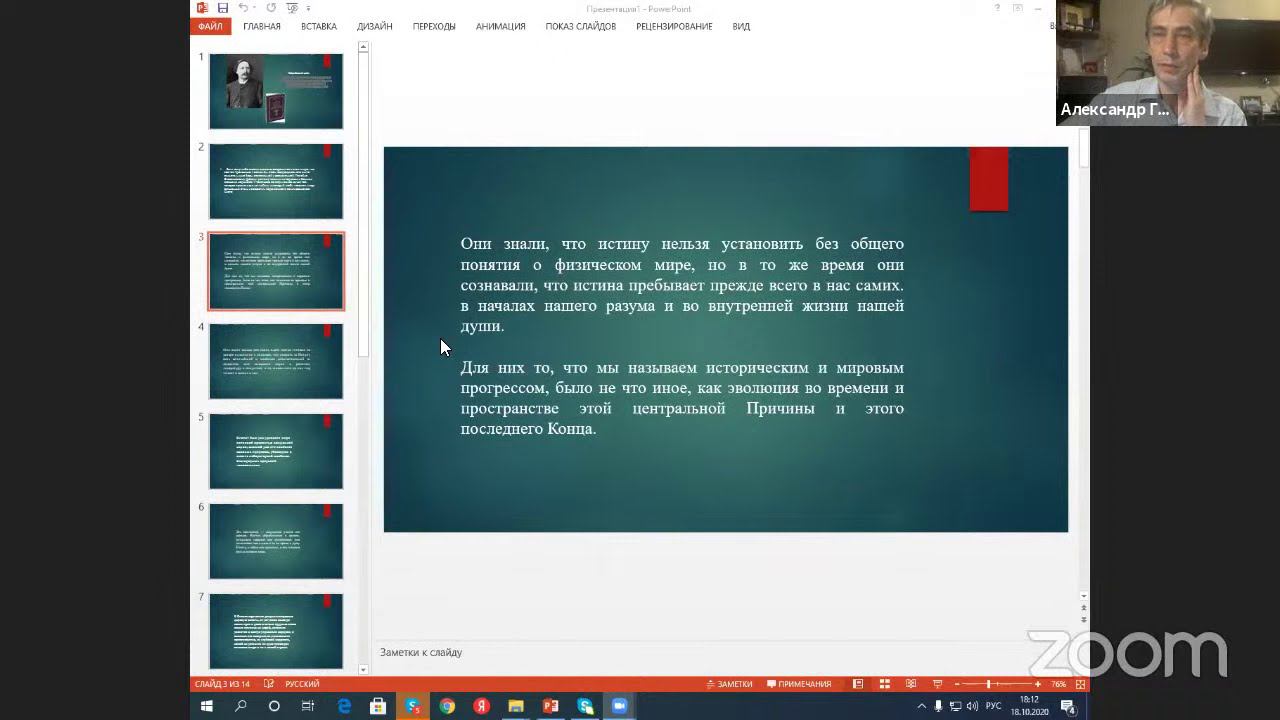This screenshot has width=1280, height=720.
Task: Zoom out using the minus button
Action: [958, 684]
